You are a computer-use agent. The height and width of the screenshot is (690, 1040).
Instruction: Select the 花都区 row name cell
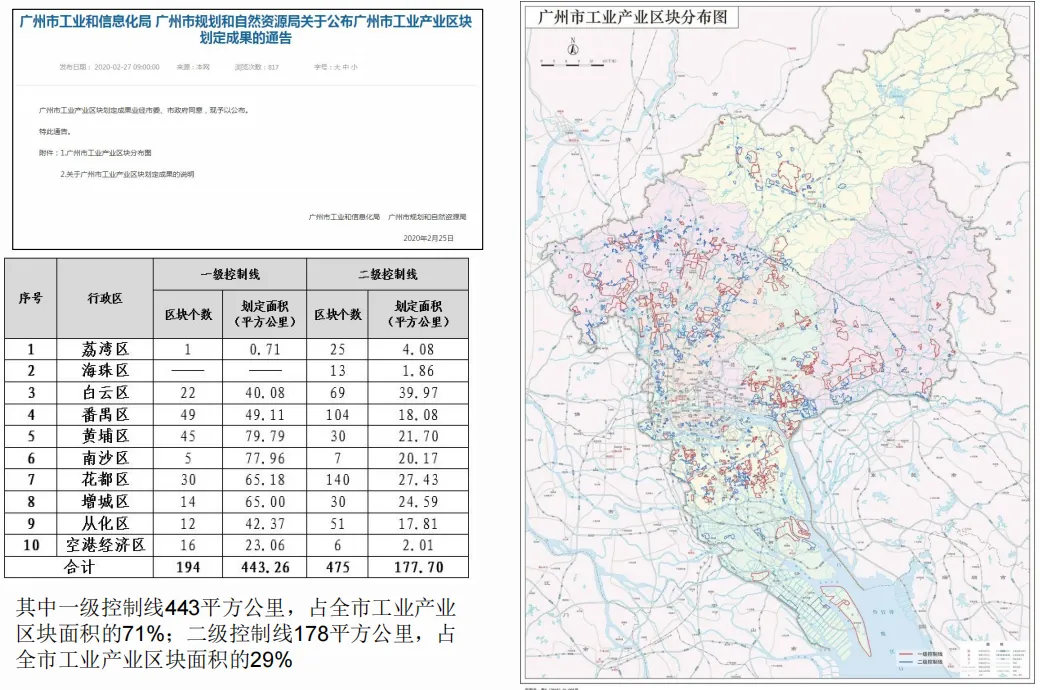click(x=105, y=480)
